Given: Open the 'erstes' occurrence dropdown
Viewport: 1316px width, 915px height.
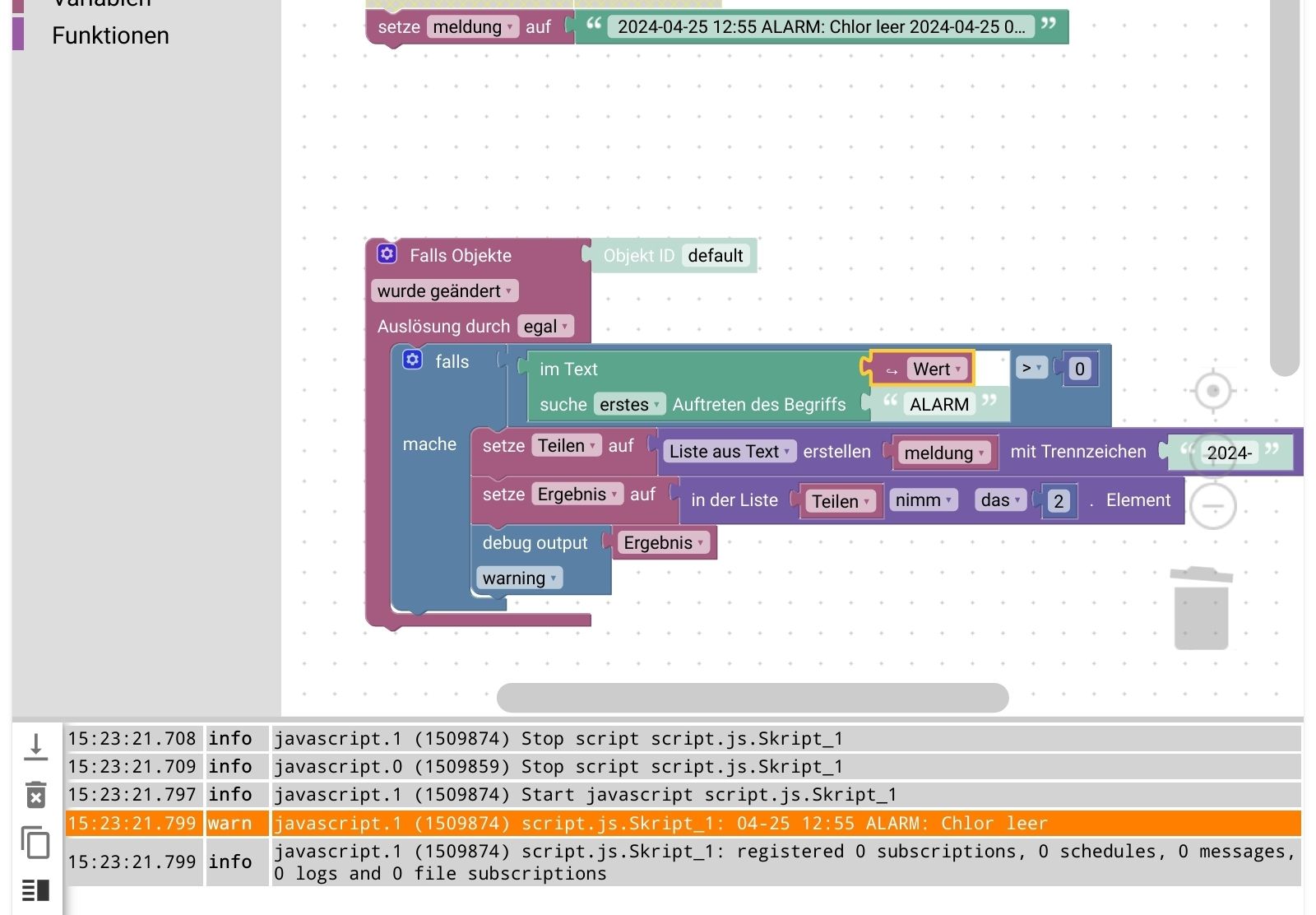Looking at the screenshot, I should point(629,404).
